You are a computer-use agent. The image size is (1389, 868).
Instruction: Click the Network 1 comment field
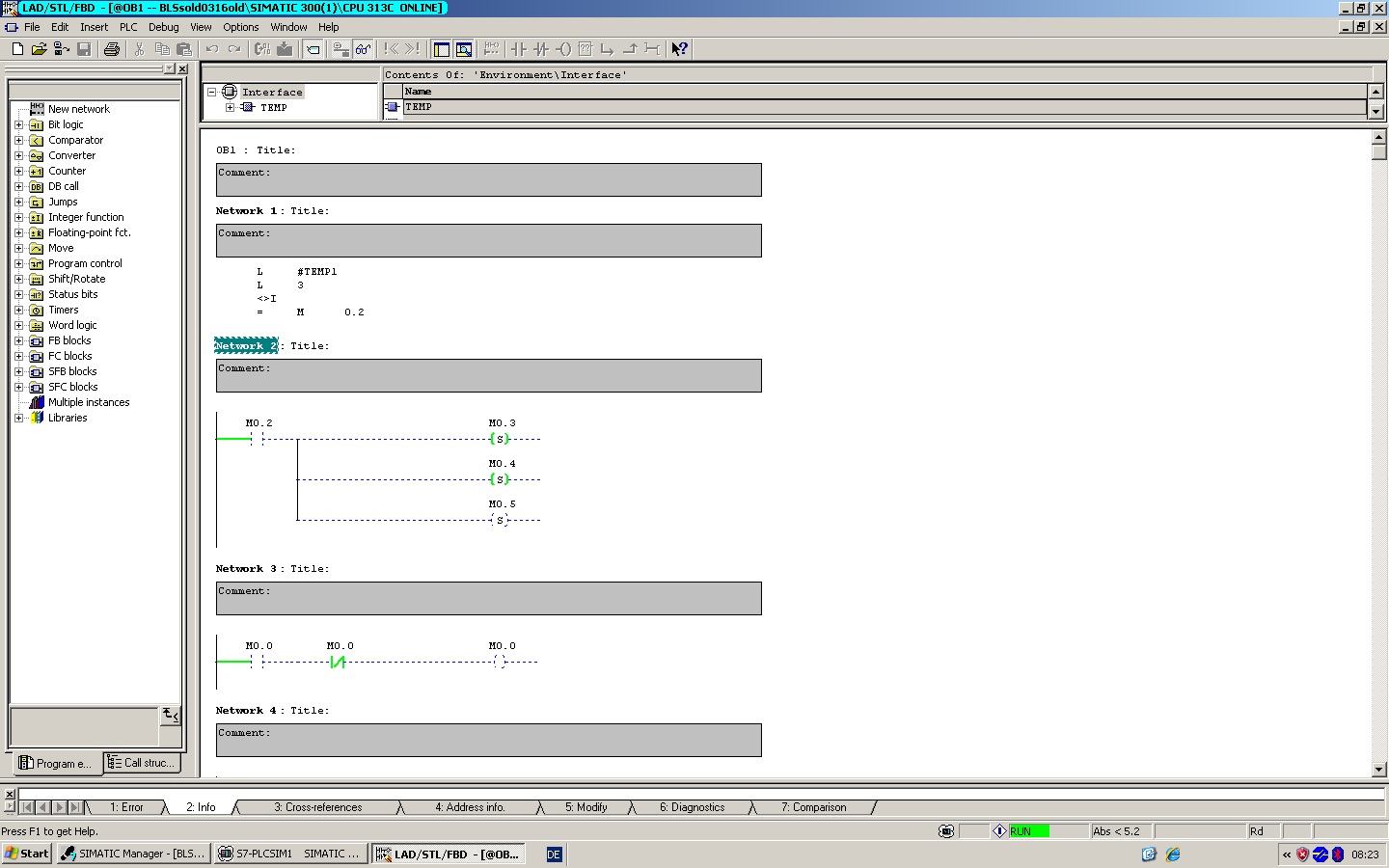tap(489, 241)
